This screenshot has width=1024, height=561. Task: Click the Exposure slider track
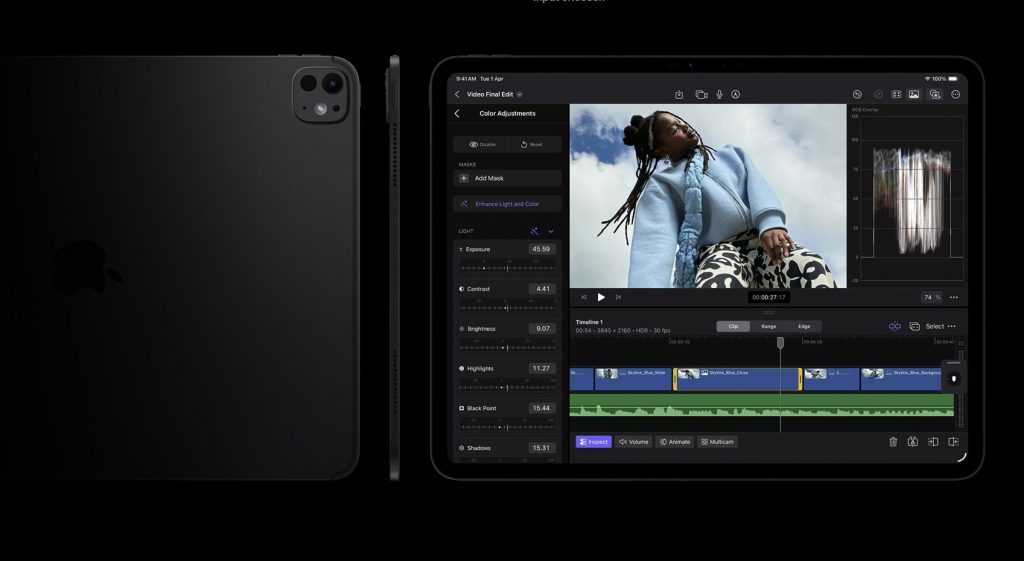[x=507, y=268]
